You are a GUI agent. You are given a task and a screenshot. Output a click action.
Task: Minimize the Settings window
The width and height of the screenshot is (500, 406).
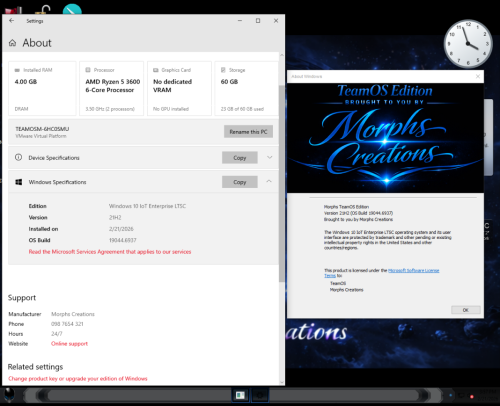(240, 21)
